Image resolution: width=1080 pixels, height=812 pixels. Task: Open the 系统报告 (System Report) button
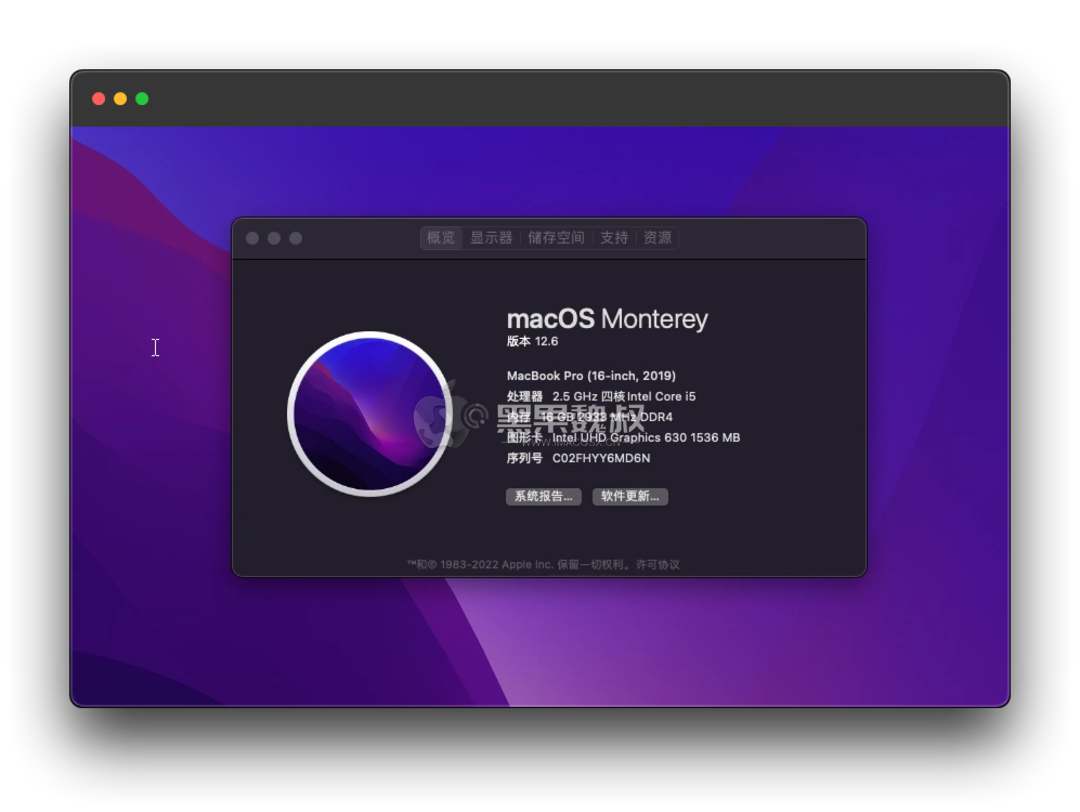coord(542,497)
